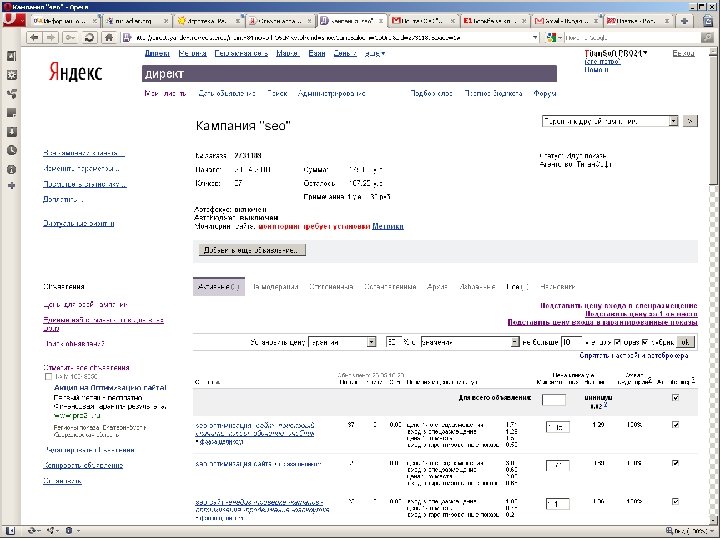Click the Отметить все объявления link
Image resolution: width=720 pixels, height=540 pixels.
pyautogui.click(x=86, y=367)
